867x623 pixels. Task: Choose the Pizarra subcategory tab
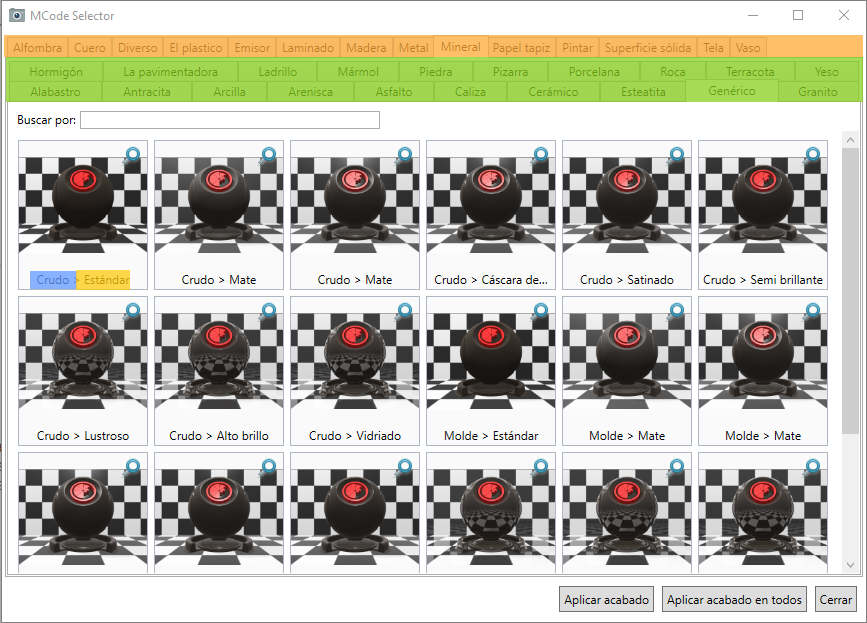[x=510, y=72]
